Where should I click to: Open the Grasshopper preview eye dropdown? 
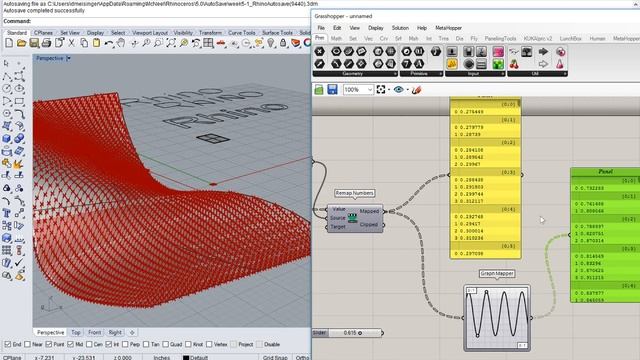click(407, 90)
